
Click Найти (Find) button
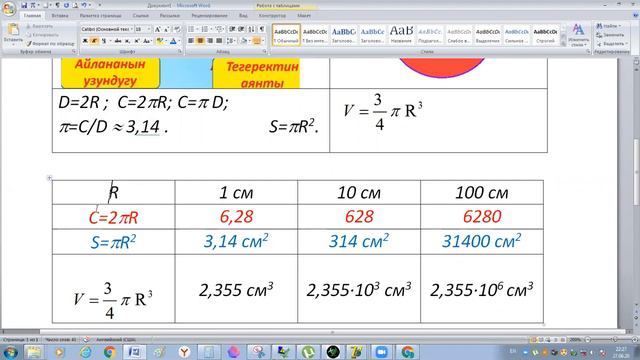click(x=609, y=26)
